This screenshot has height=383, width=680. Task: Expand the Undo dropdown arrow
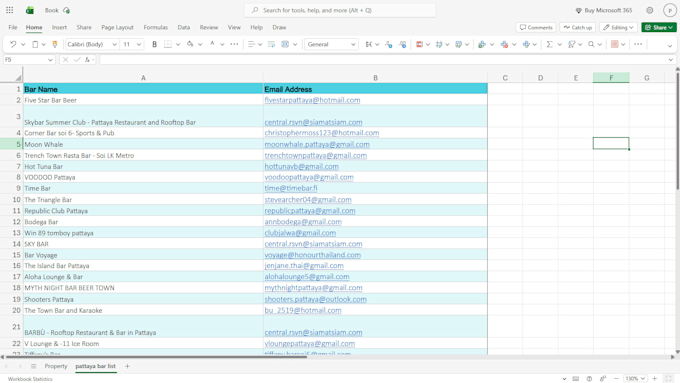coord(23,44)
